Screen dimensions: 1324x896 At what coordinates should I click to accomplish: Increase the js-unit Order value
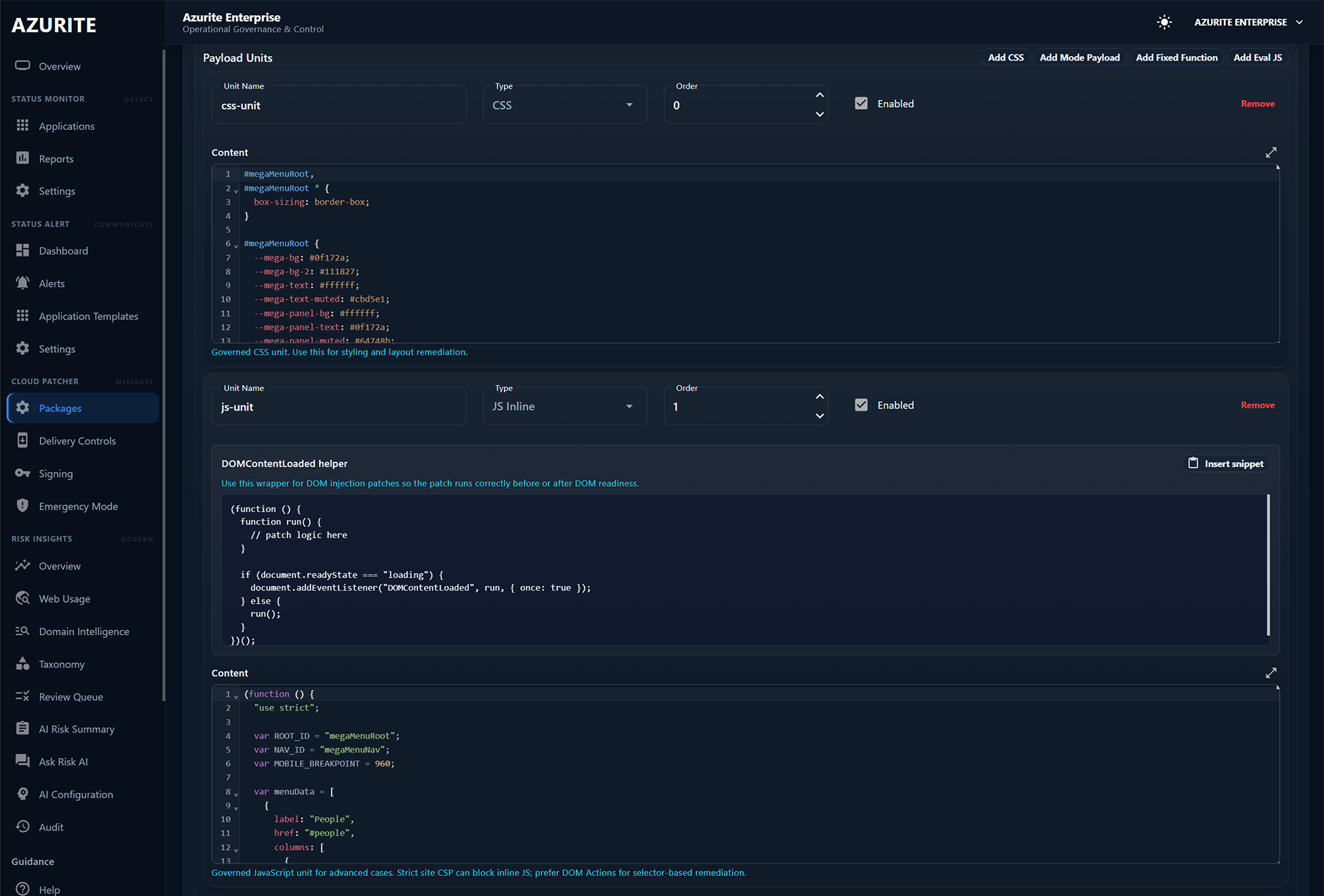(x=819, y=397)
